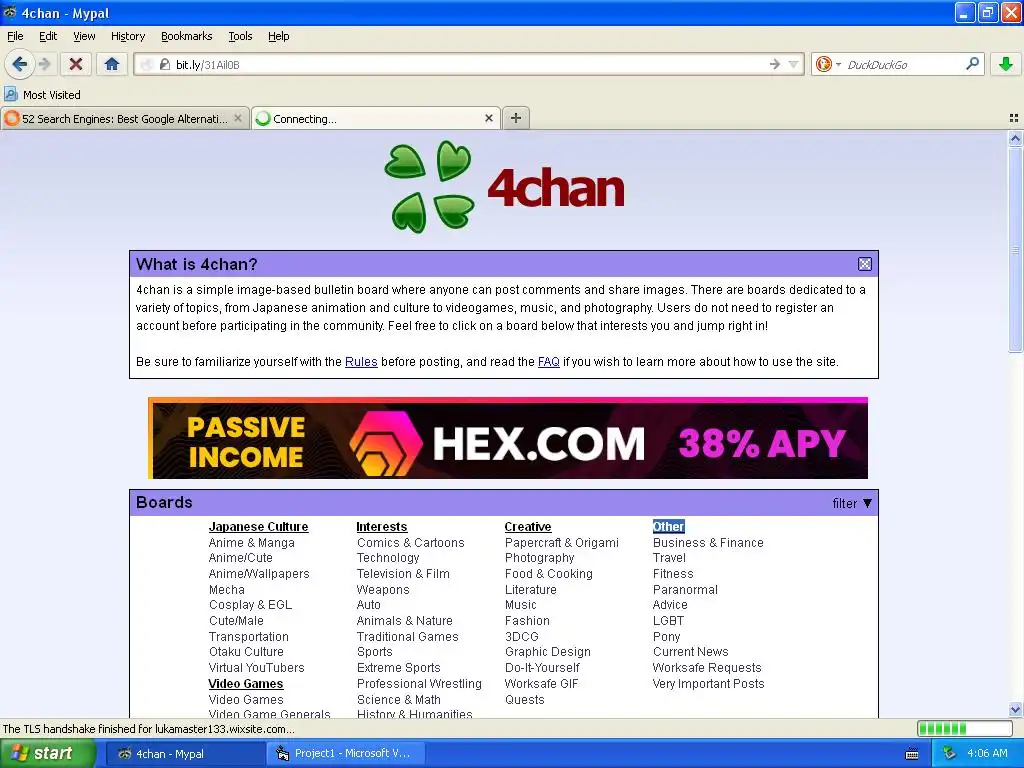The image size is (1024, 768).
Task: Click the system tray network icon
Action: (950, 754)
